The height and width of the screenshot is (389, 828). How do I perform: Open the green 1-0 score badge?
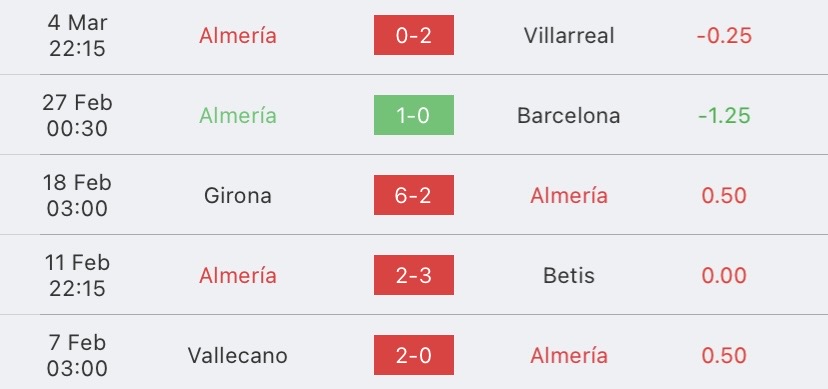tap(413, 115)
